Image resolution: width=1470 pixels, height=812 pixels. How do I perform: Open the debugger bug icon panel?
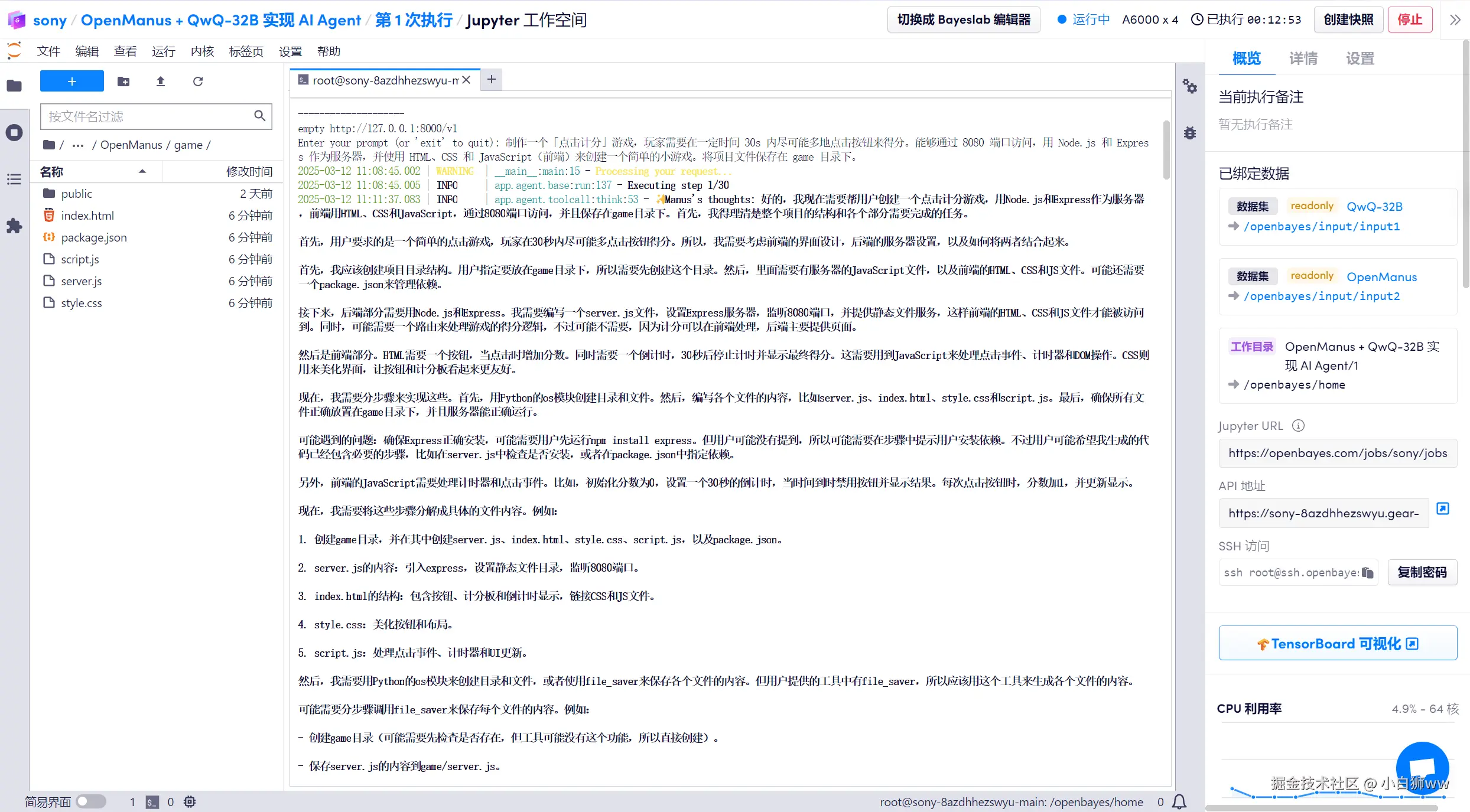tap(1189, 133)
